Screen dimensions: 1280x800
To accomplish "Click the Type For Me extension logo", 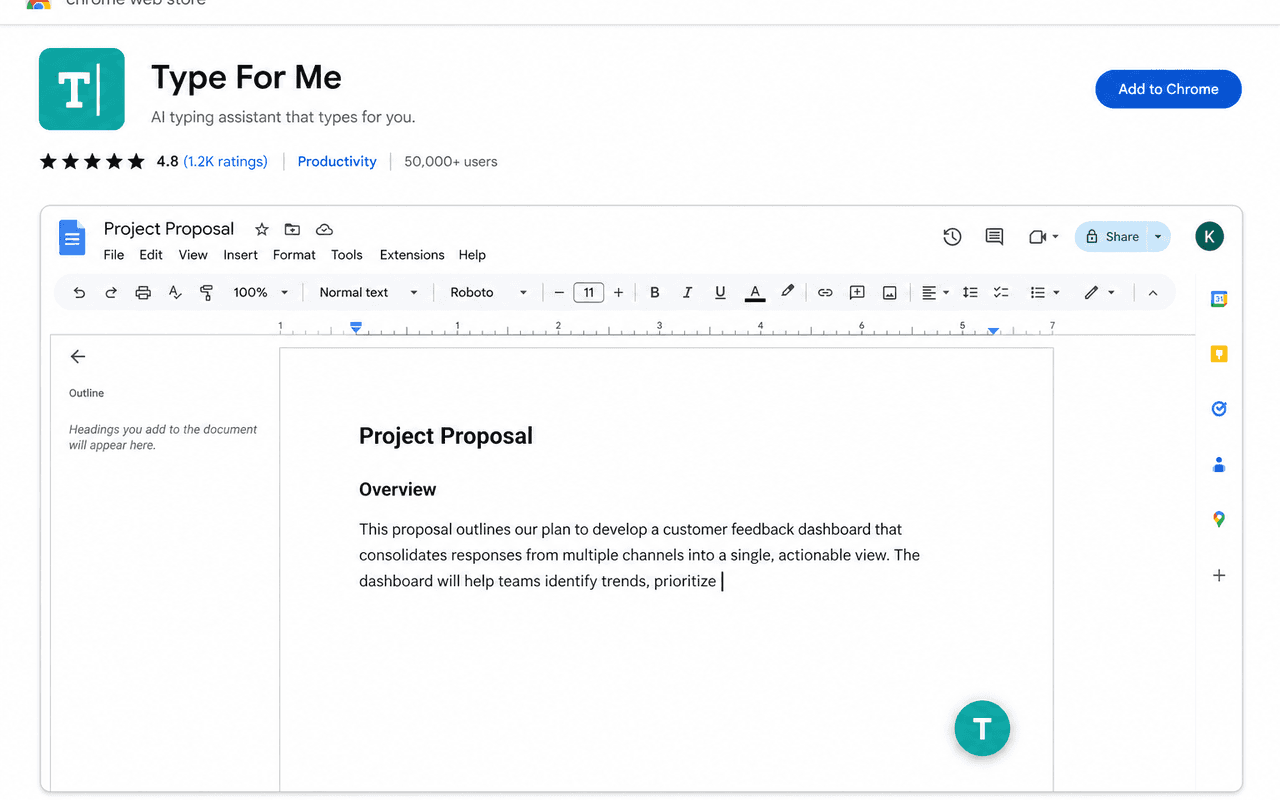I will click(82, 89).
